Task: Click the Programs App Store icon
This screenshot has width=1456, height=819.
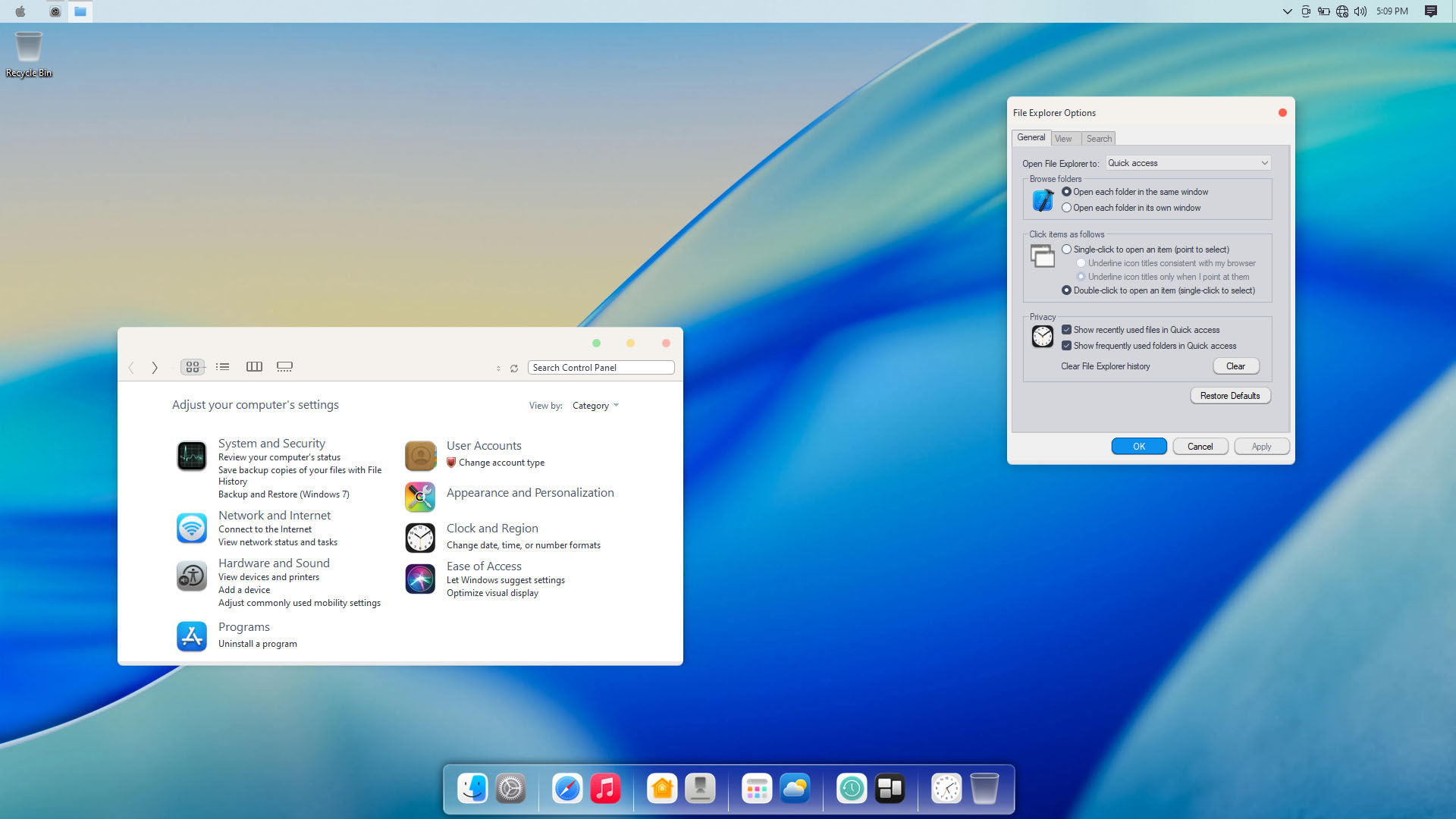Action: (191, 636)
